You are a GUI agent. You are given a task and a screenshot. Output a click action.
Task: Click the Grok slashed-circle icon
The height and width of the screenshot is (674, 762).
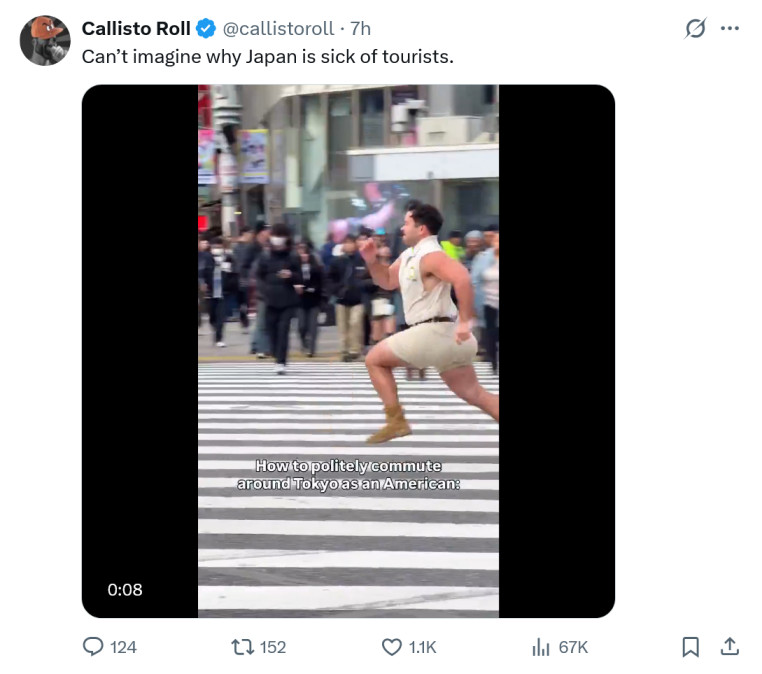coord(695,28)
